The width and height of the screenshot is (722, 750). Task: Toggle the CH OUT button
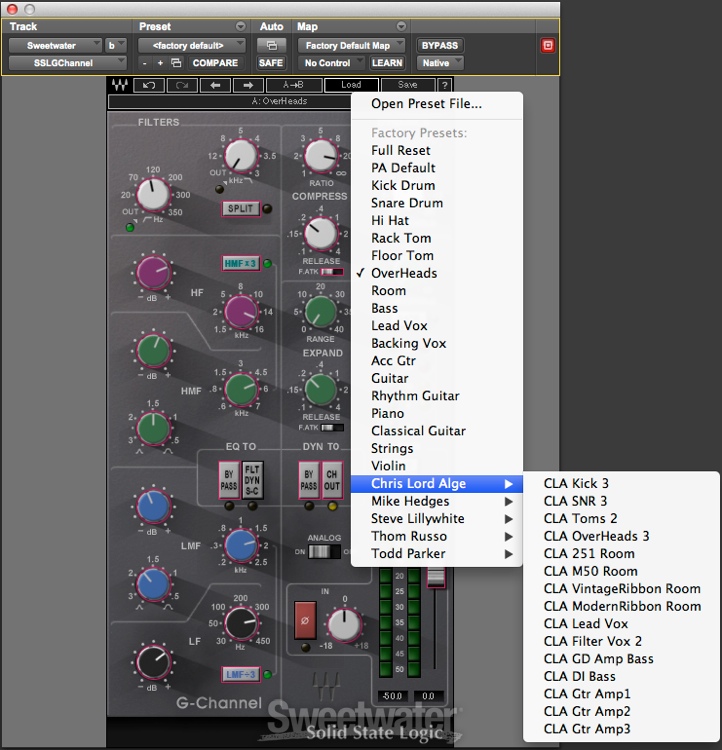pos(332,480)
